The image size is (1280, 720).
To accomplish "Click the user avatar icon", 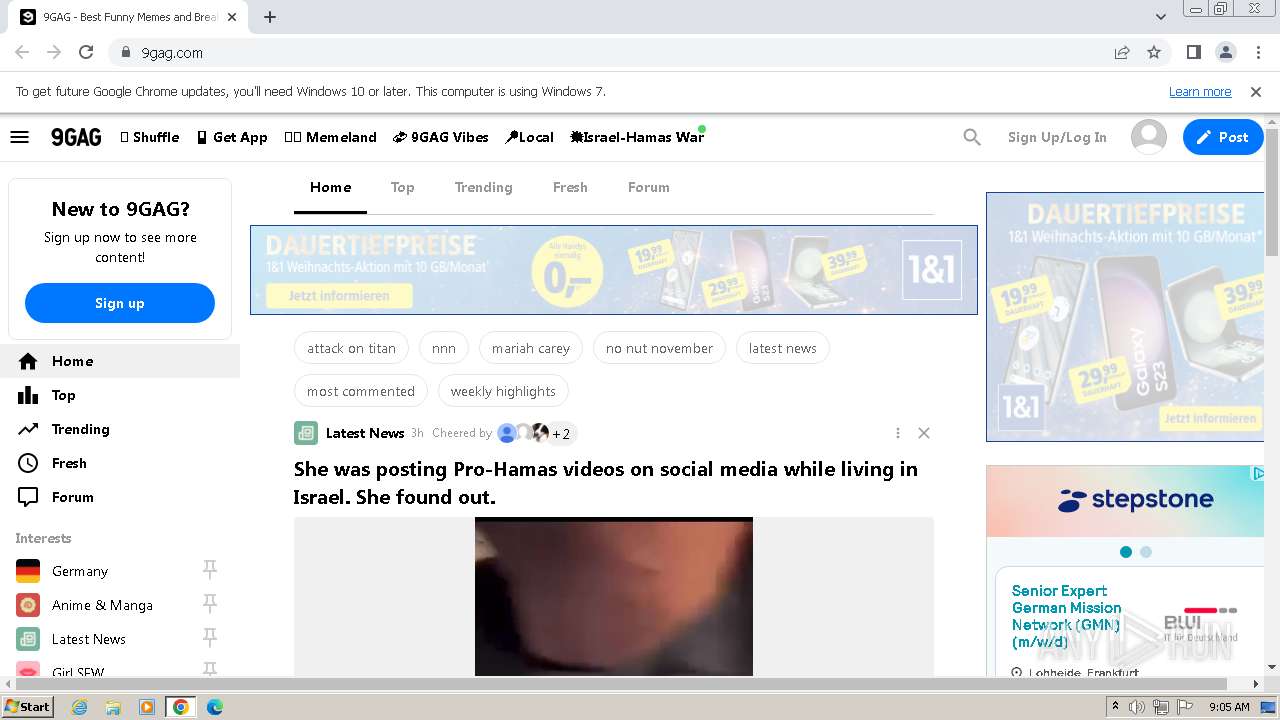I will (x=1149, y=137).
